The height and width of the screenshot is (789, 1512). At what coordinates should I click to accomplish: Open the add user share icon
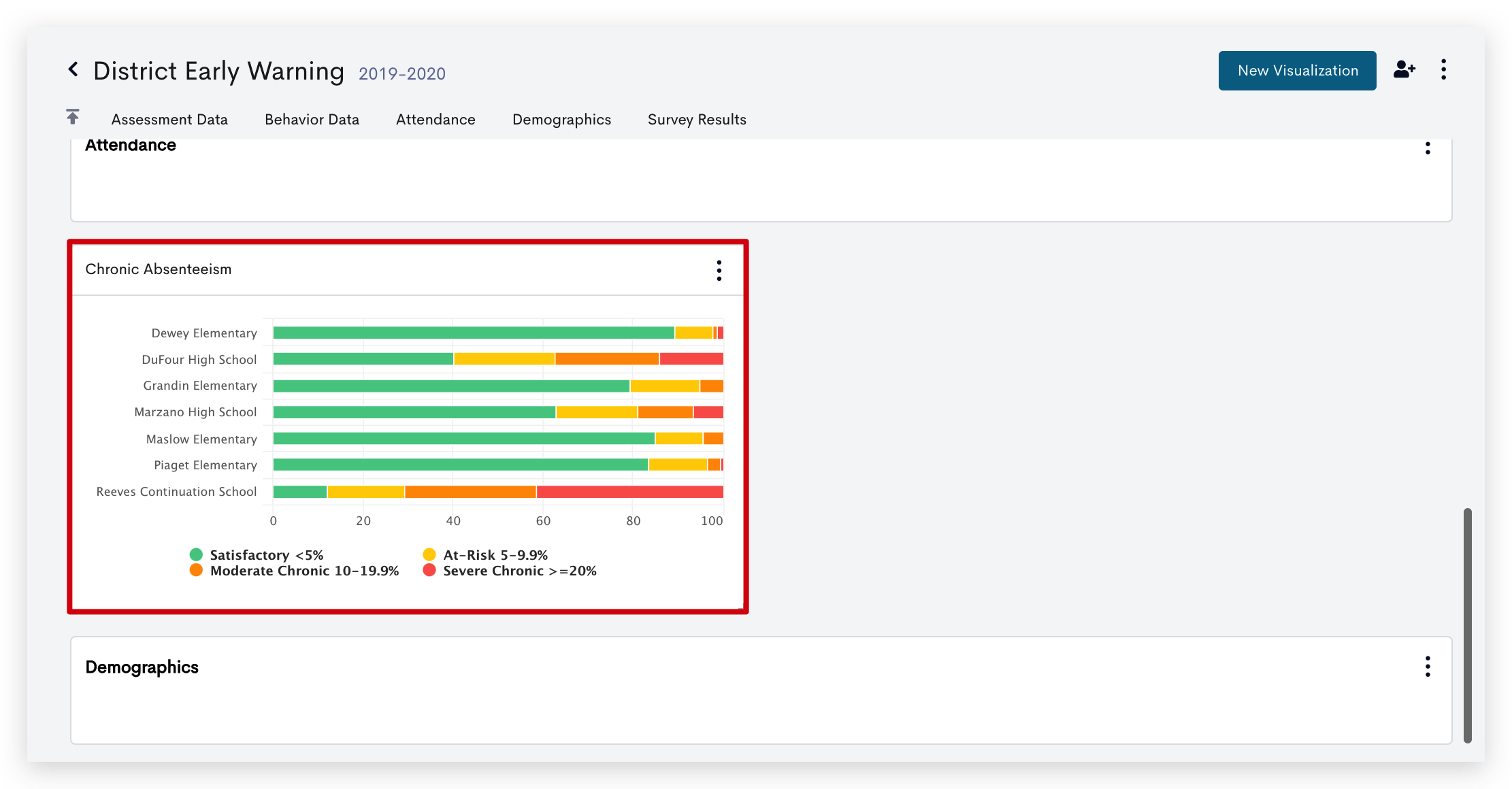point(1404,69)
